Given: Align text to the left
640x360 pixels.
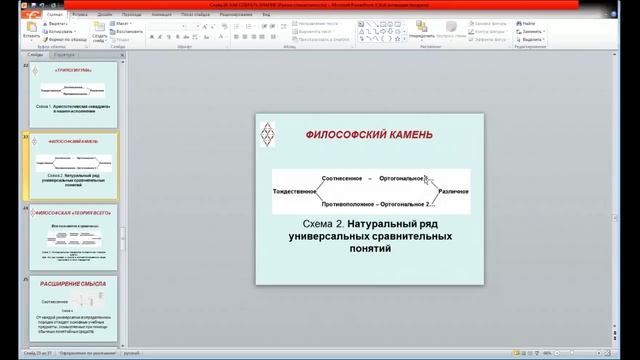Looking at the screenshot, I should 236,37.
